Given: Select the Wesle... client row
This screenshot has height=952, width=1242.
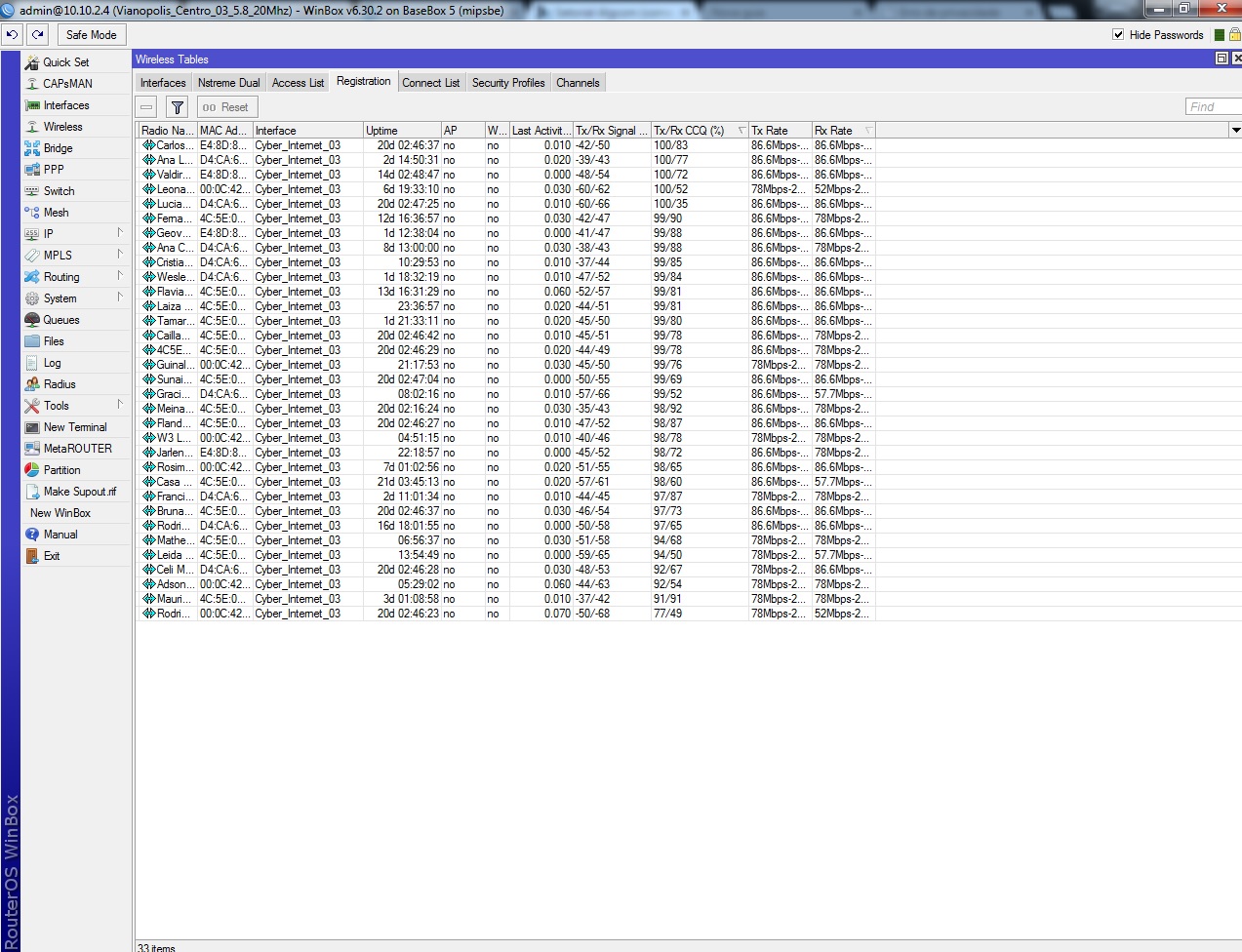Looking at the screenshot, I should coord(506,277).
